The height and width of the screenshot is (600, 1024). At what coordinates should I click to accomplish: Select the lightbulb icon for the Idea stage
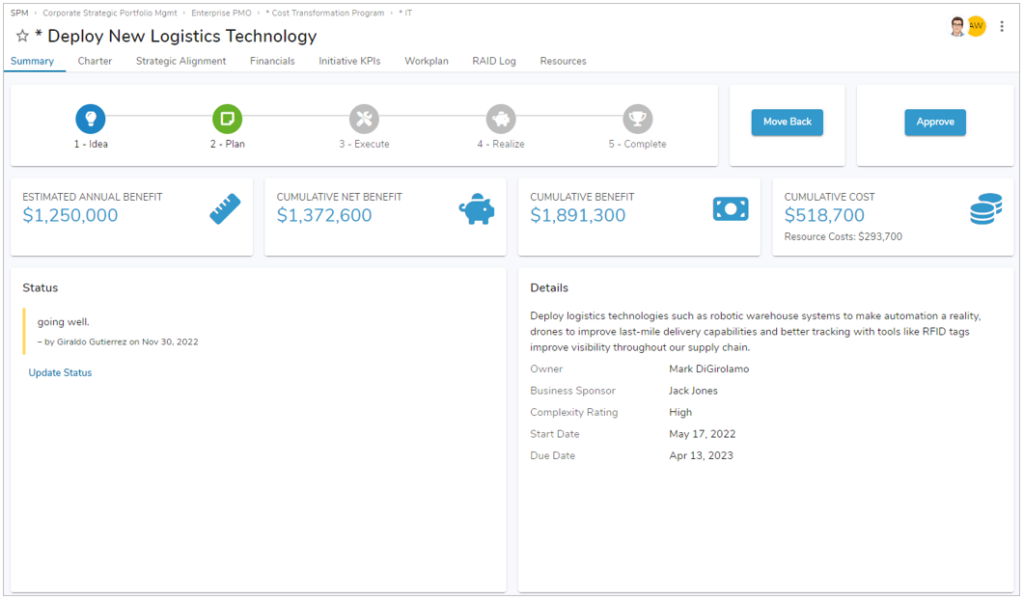(90, 118)
